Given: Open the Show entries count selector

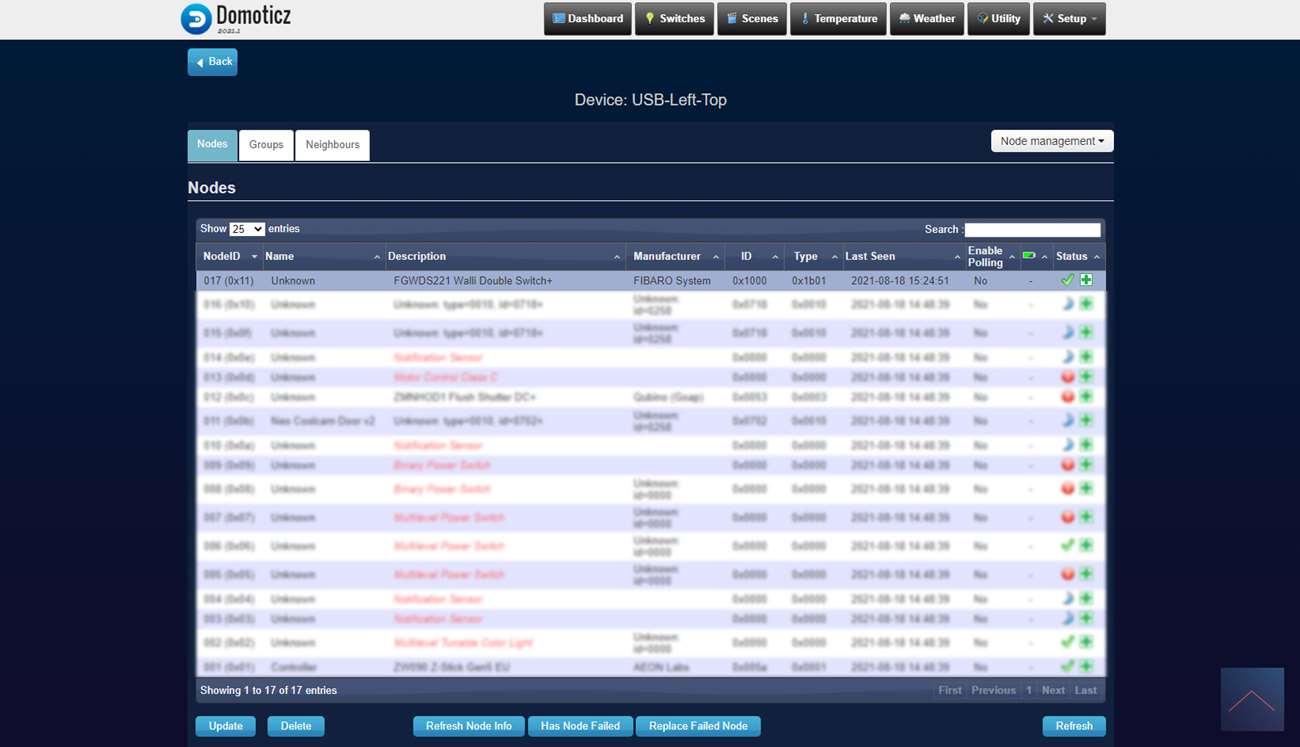Looking at the screenshot, I should coord(247,229).
